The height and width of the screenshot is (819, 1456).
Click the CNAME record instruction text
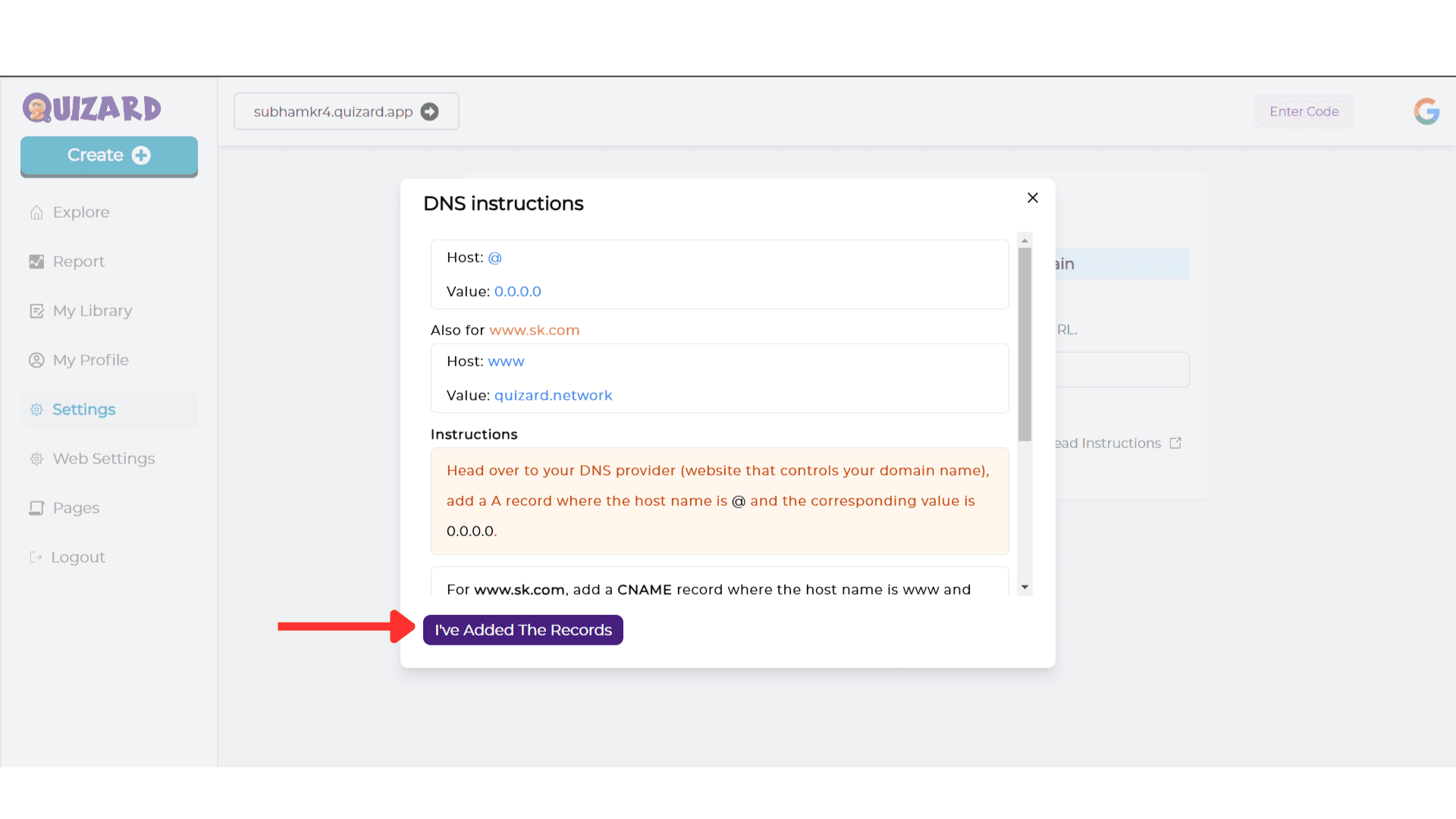pos(709,589)
